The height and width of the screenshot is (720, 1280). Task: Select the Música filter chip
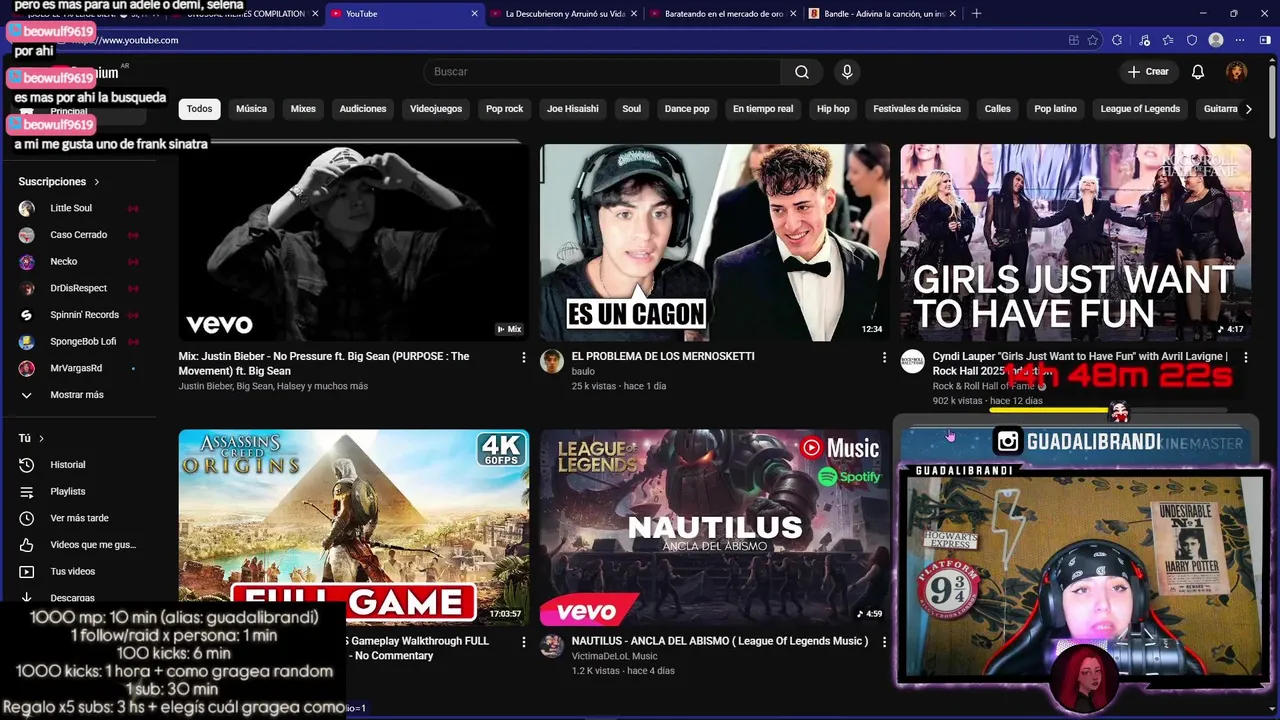251,109
